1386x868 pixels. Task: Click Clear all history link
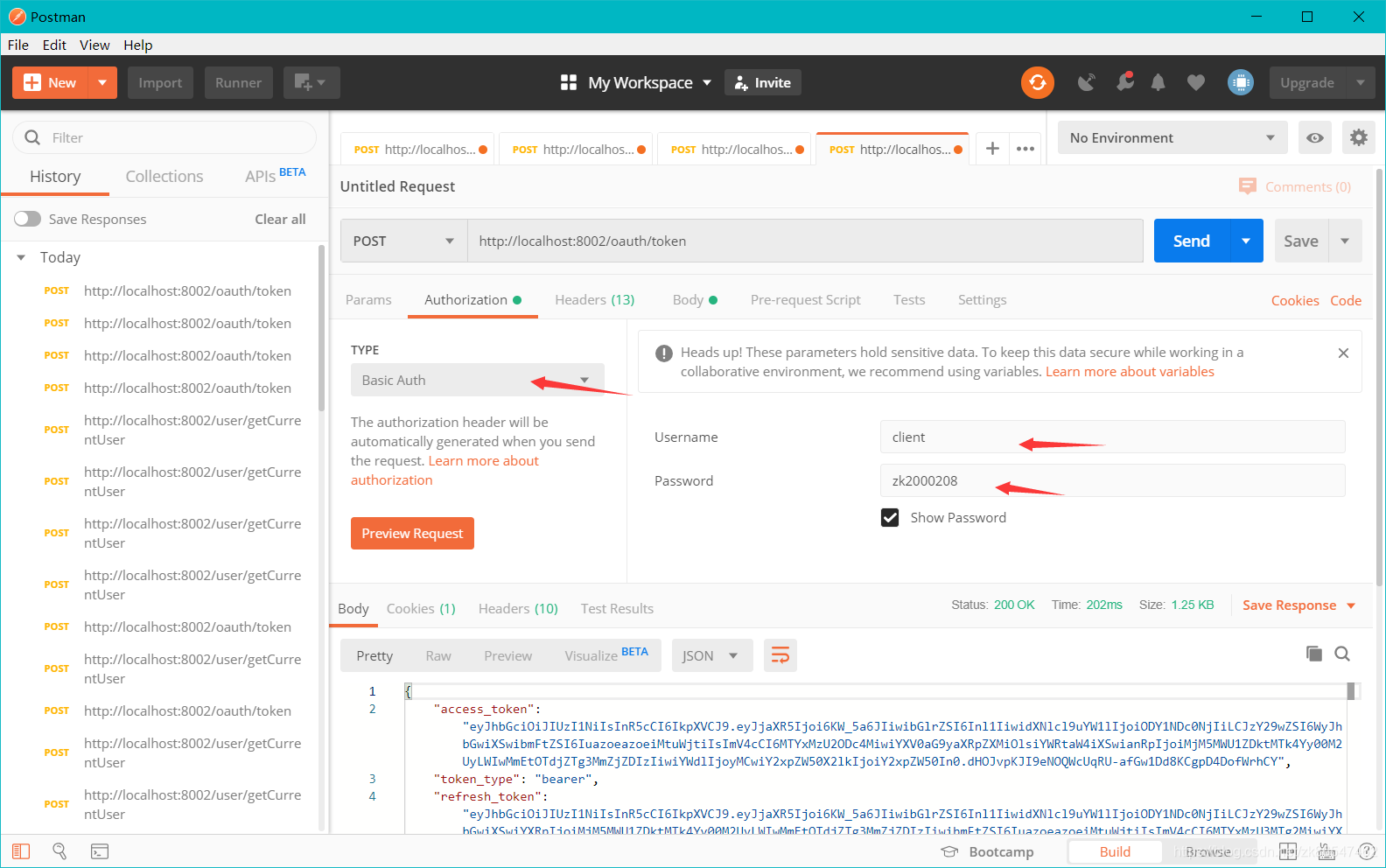point(280,219)
